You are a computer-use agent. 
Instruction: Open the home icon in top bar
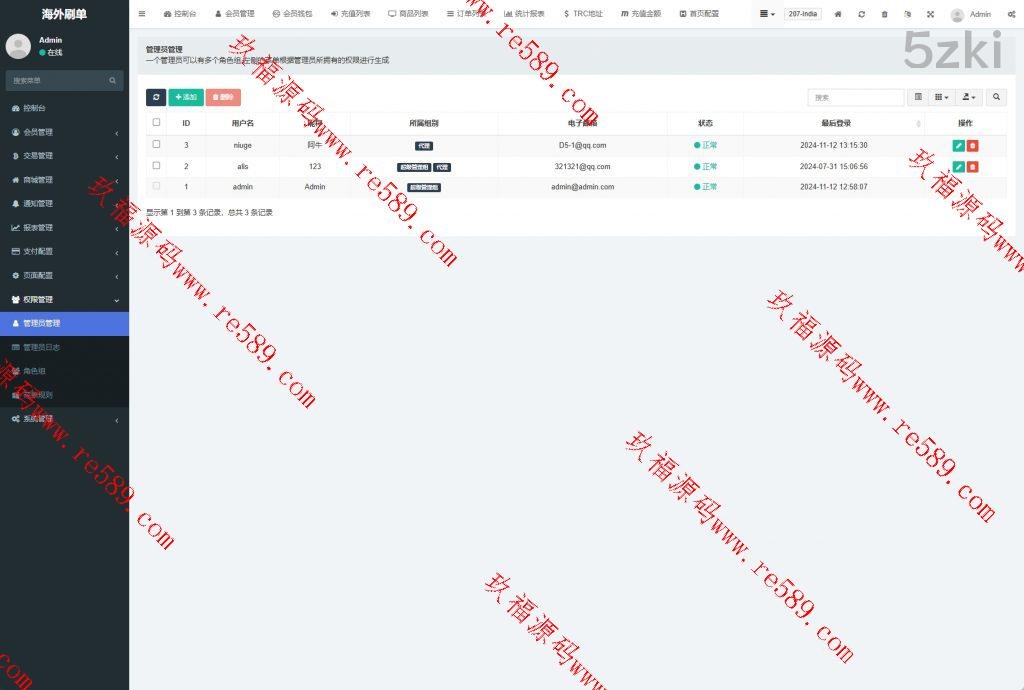pyautogui.click(x=838, y=14)
